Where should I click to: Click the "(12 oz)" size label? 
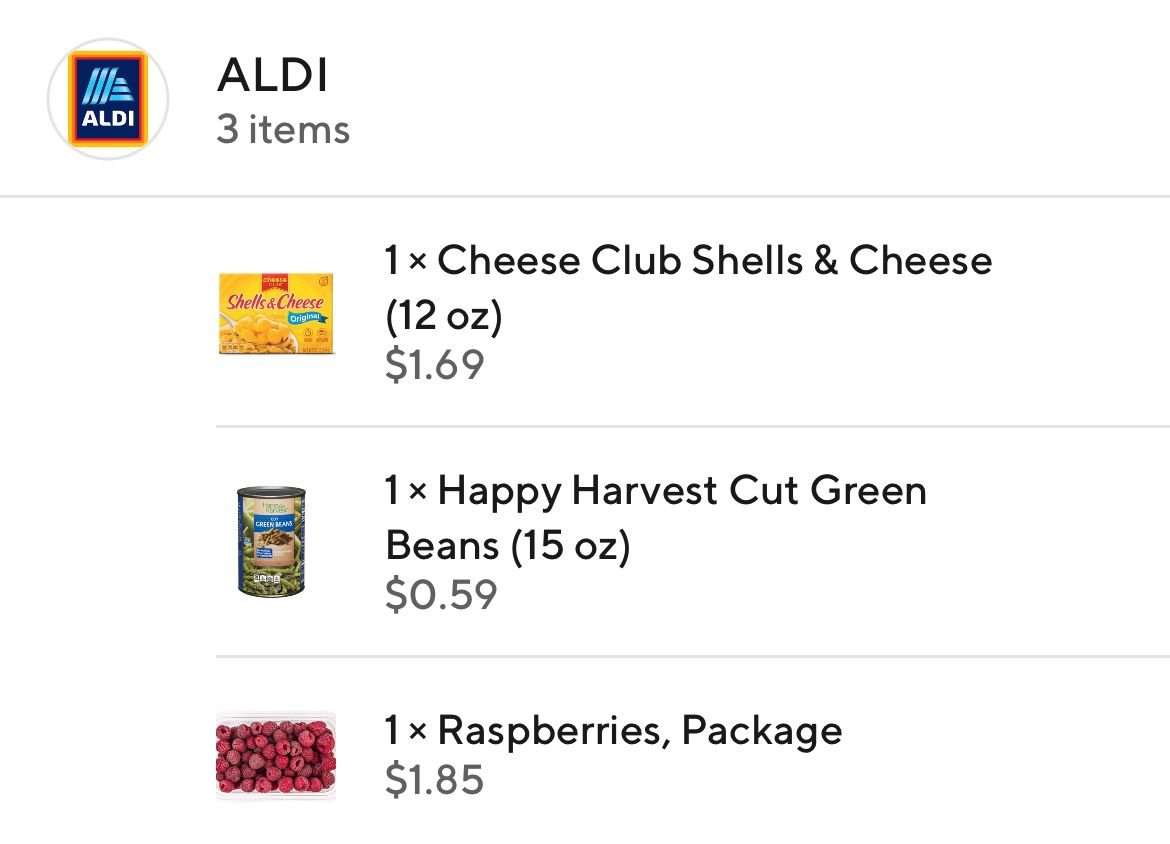pos(443,316)
